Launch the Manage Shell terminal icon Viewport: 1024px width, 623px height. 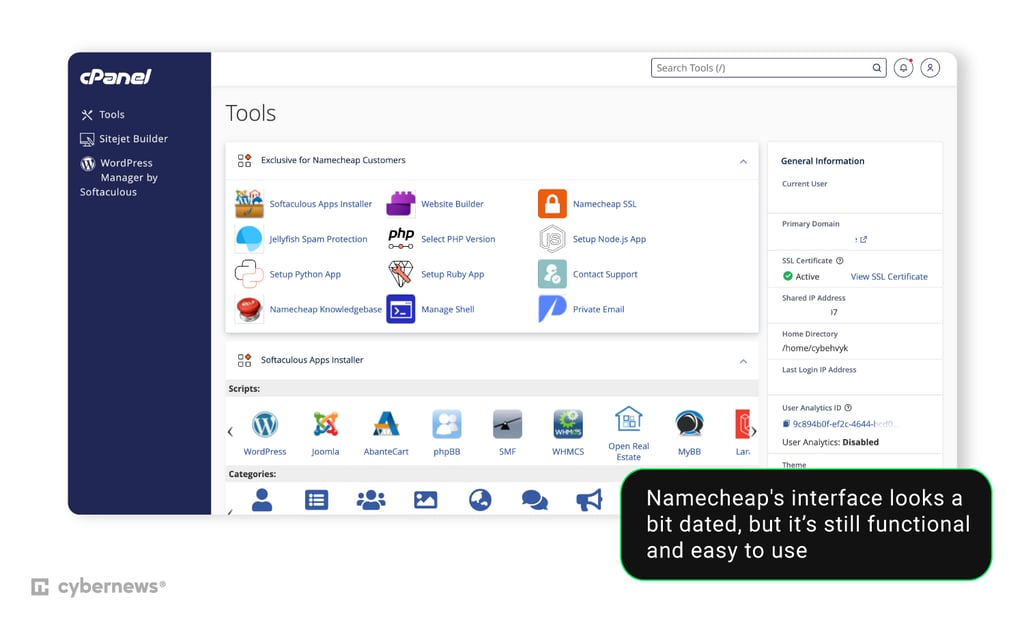[400, 310]
